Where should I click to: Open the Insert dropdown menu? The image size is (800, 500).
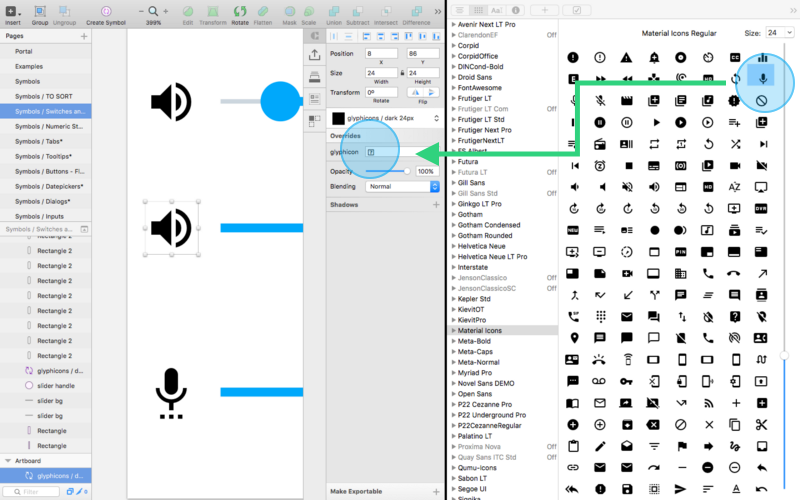(12, 11)
